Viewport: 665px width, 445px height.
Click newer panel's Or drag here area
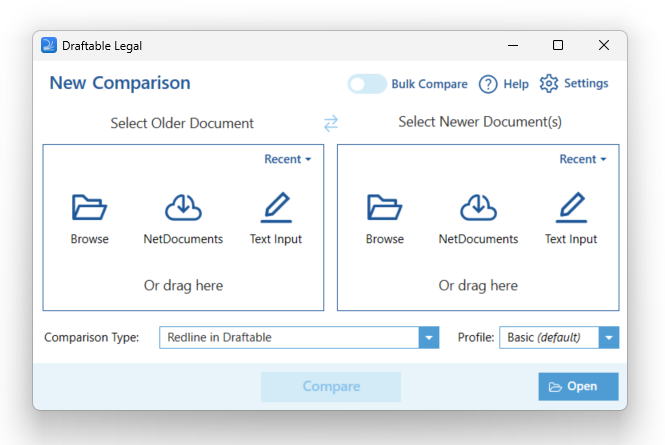tap(478, 285)
